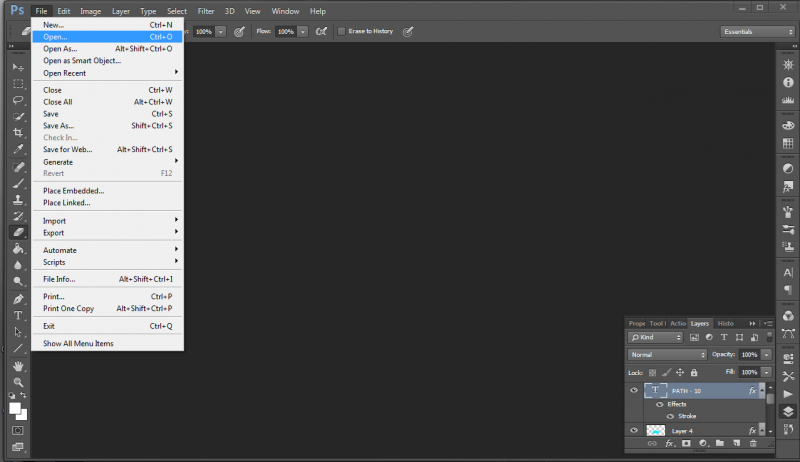
Task: Click Show All Menu Items
Action: 78,343
